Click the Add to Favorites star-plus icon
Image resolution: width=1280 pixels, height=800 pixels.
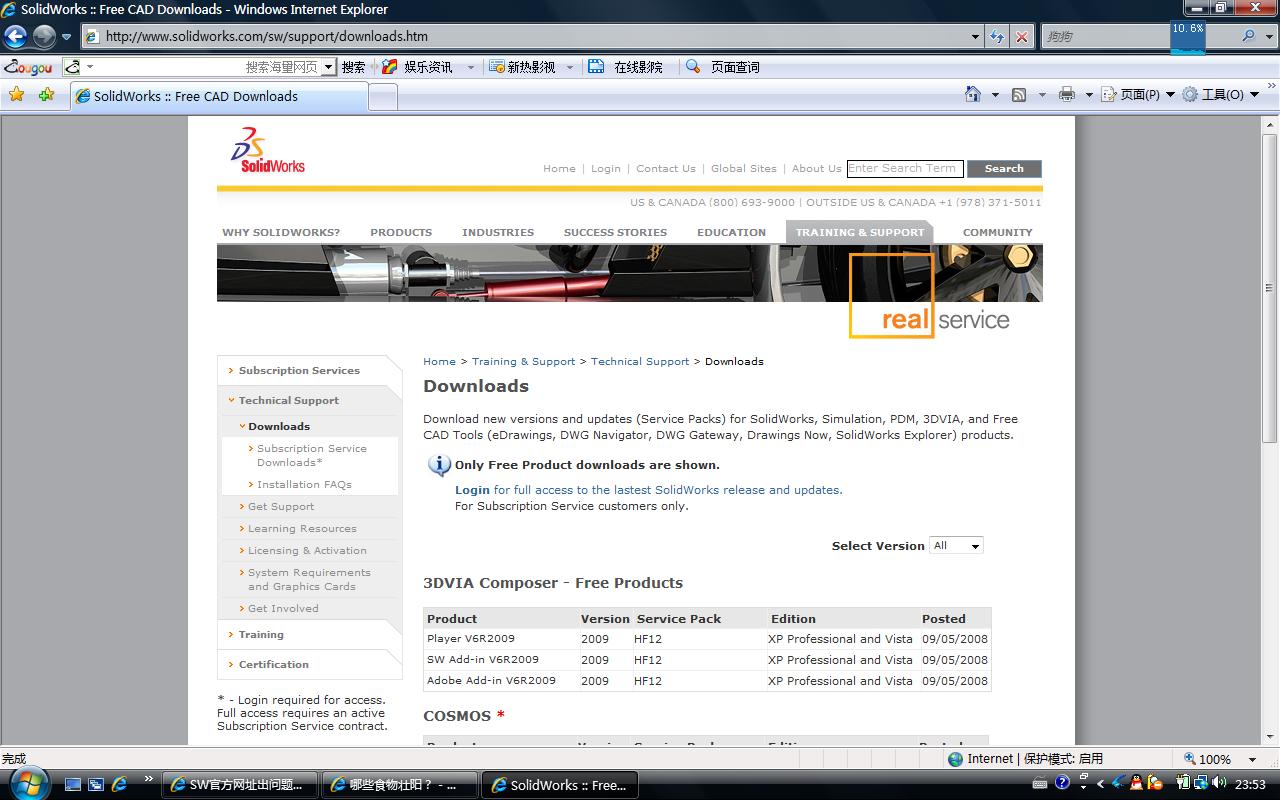click(46, 95)
